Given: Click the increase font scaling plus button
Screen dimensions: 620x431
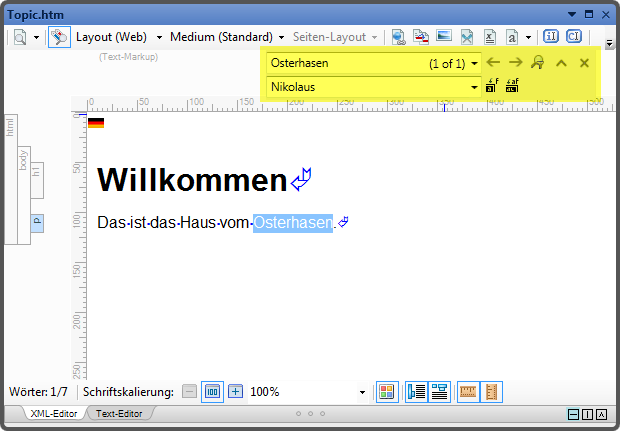Looking at the screenshot, I should (x=236, y=392).
